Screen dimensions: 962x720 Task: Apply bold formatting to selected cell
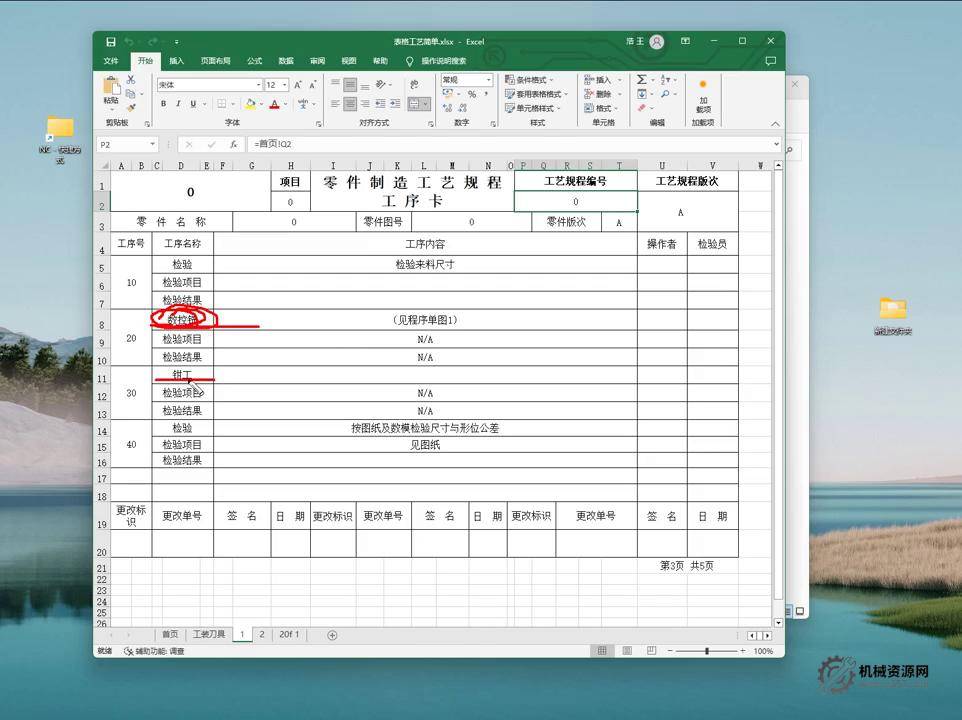coord(162,103)
